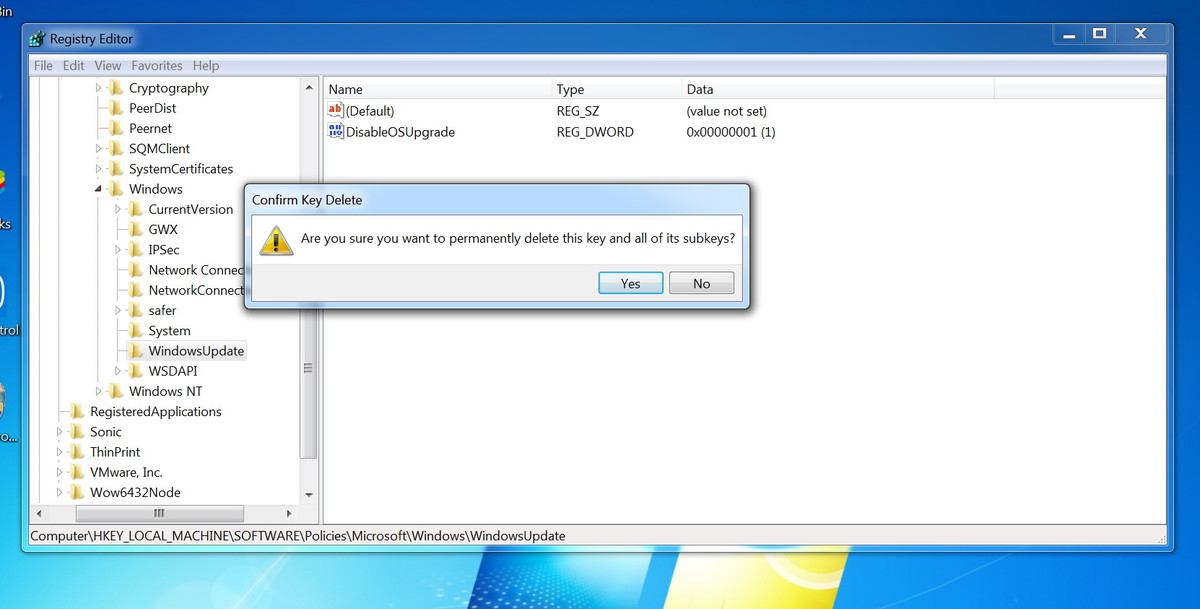
Task: Select the System key in the tree
Action: point(170,330)
